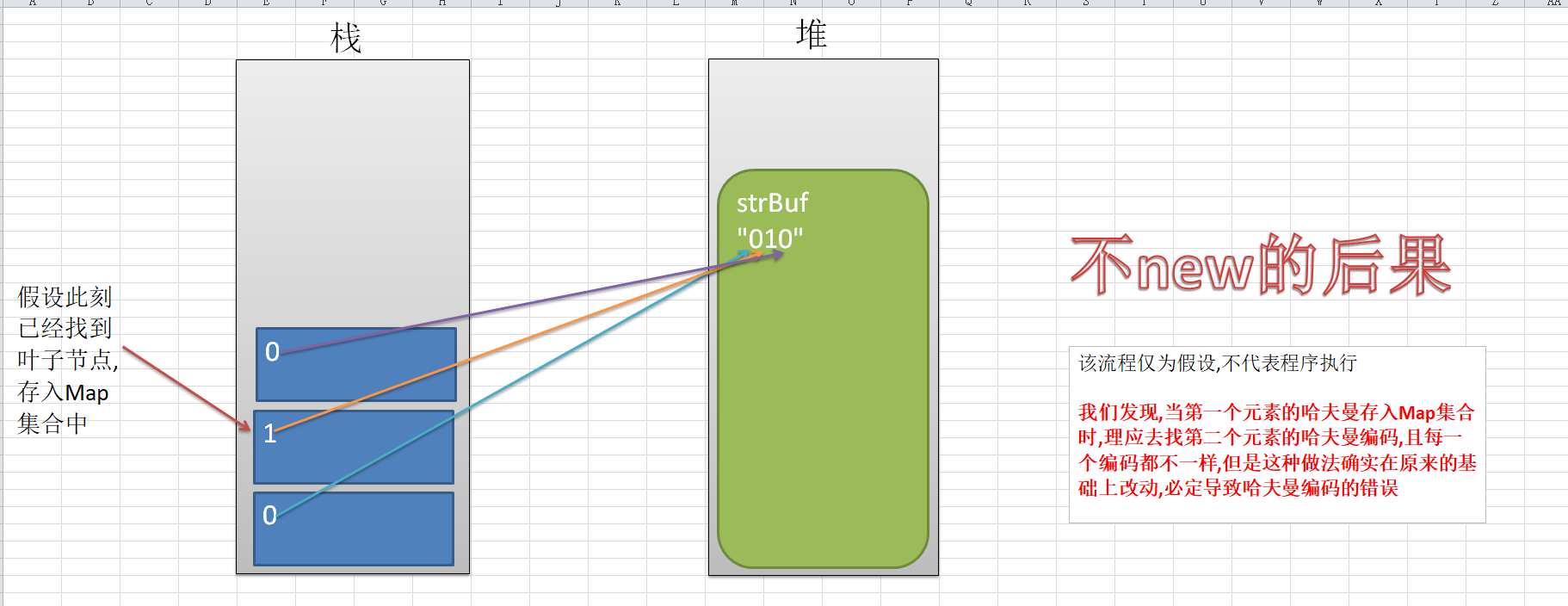Viewport: 1568px width, 606px height.
Task: Select the red WordArt "不new的后果"
Action: (x=1262, y=266)
